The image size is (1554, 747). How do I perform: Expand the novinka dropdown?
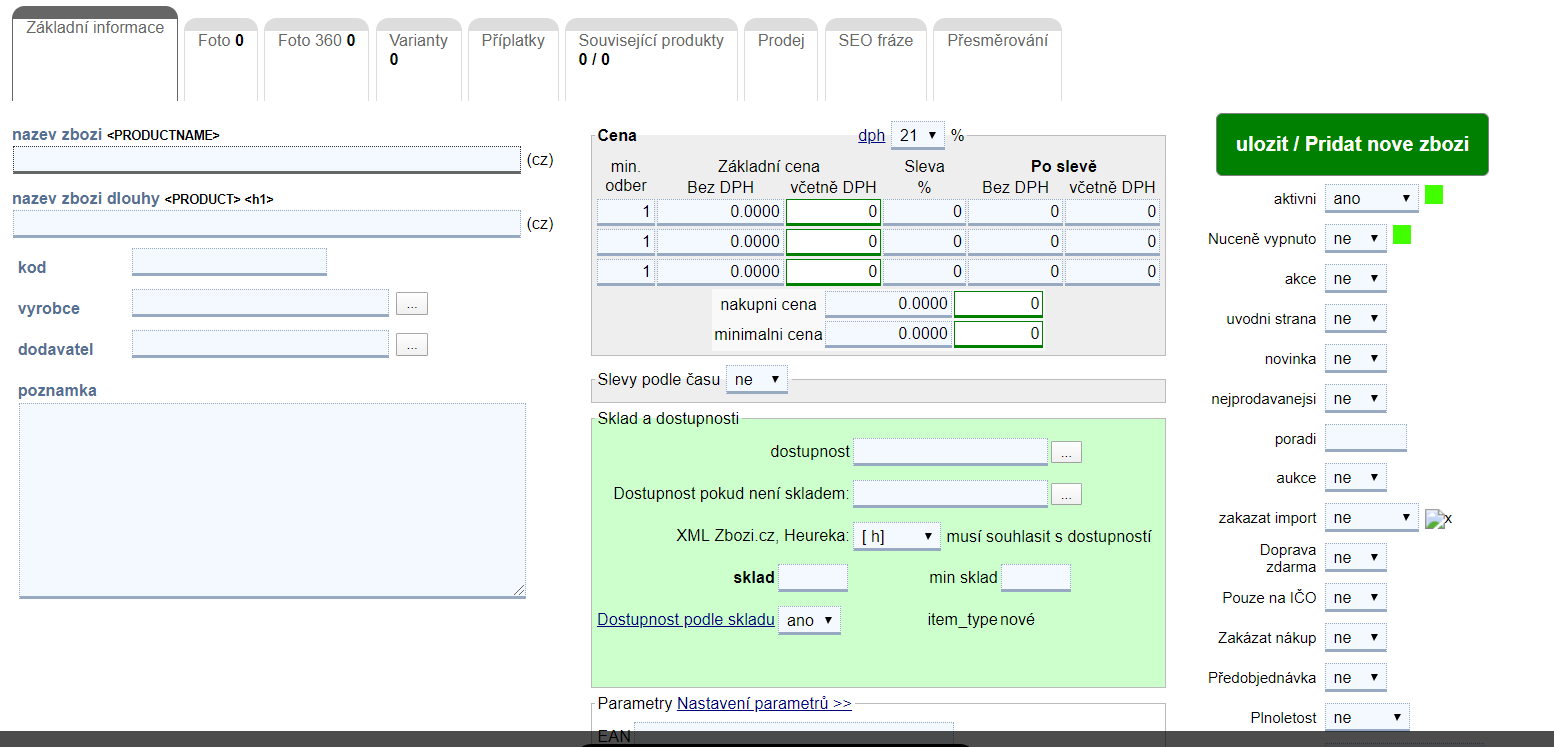[x=1356, y=359]
